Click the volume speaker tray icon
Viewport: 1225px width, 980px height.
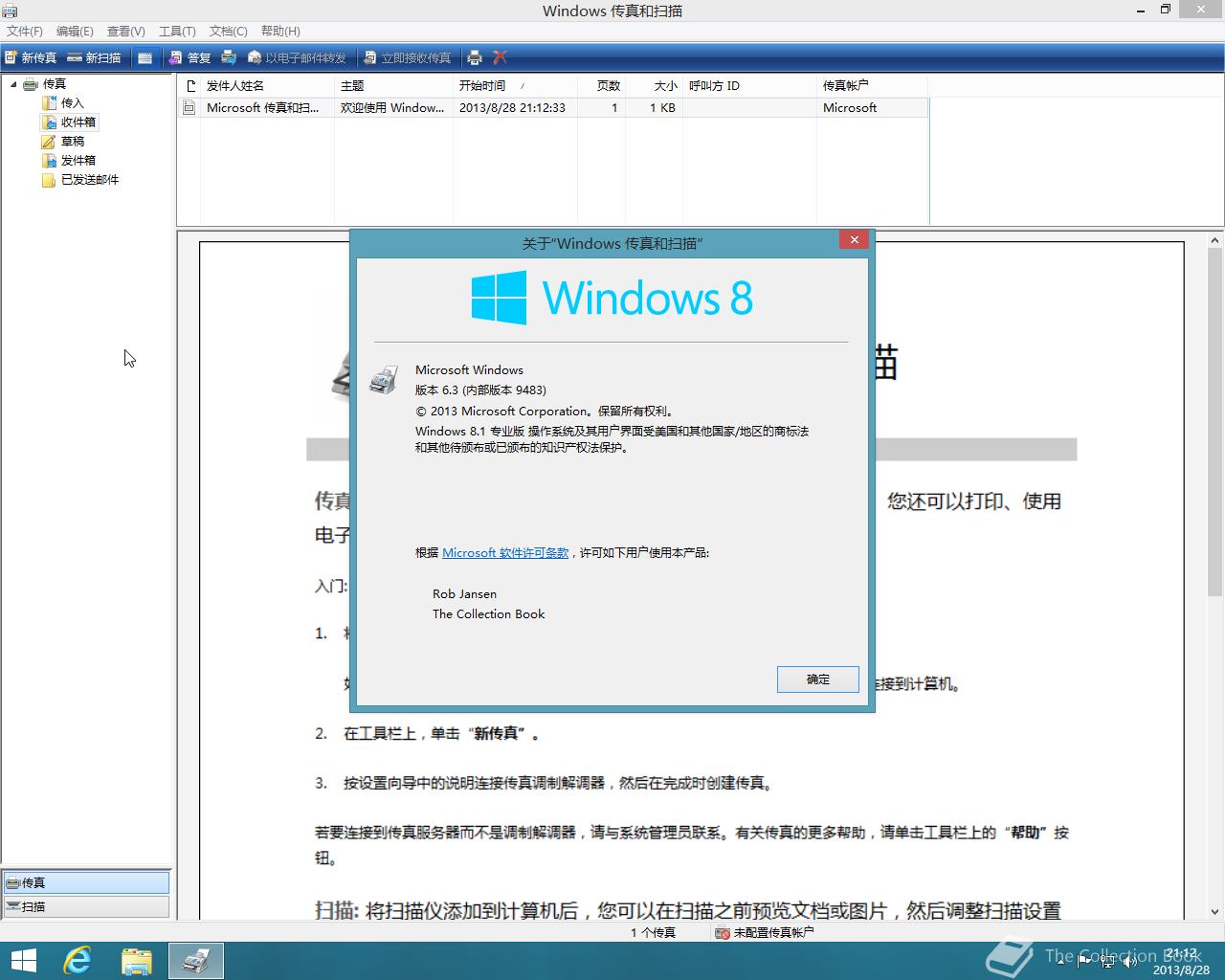point(1129,961)
